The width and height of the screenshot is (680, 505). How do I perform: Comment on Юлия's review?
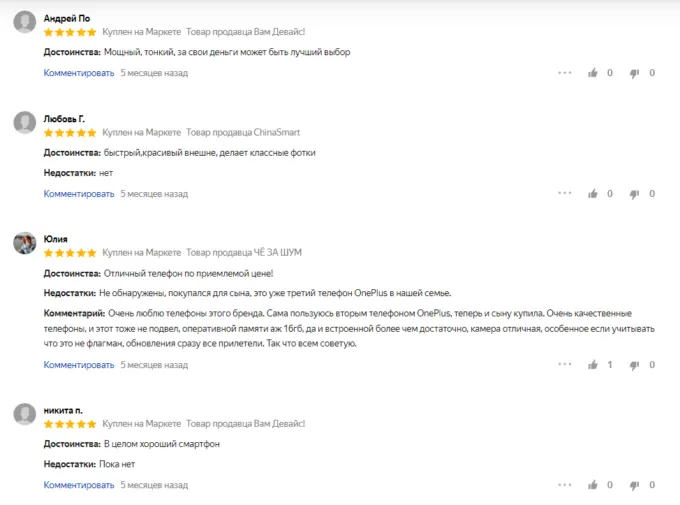(79, 365)
